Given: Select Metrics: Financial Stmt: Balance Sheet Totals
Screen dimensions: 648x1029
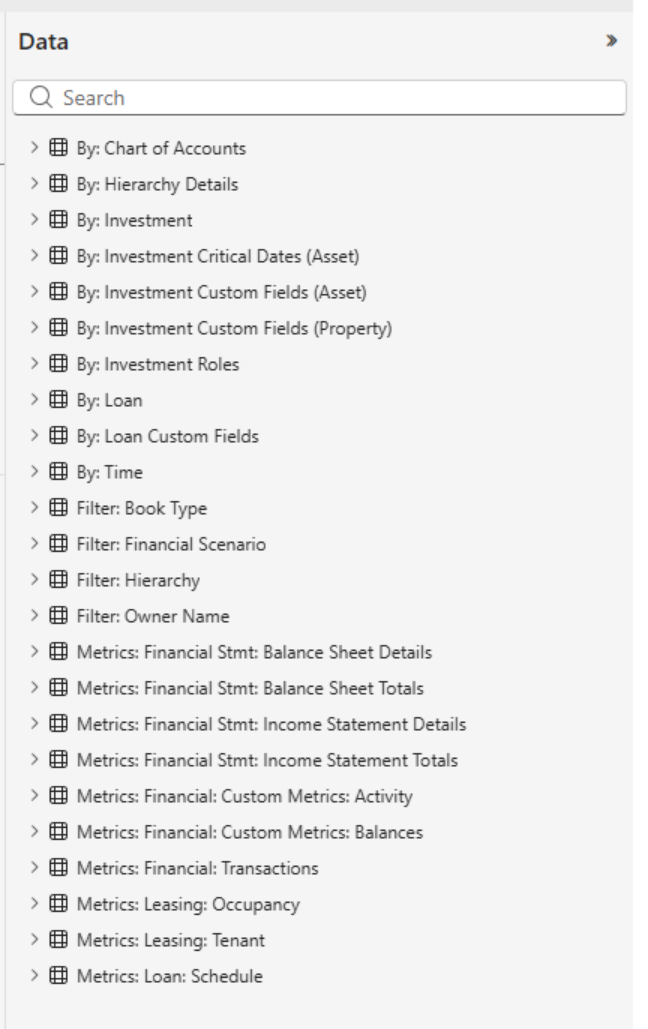Looking at the screenshot, I should (250, 688).
